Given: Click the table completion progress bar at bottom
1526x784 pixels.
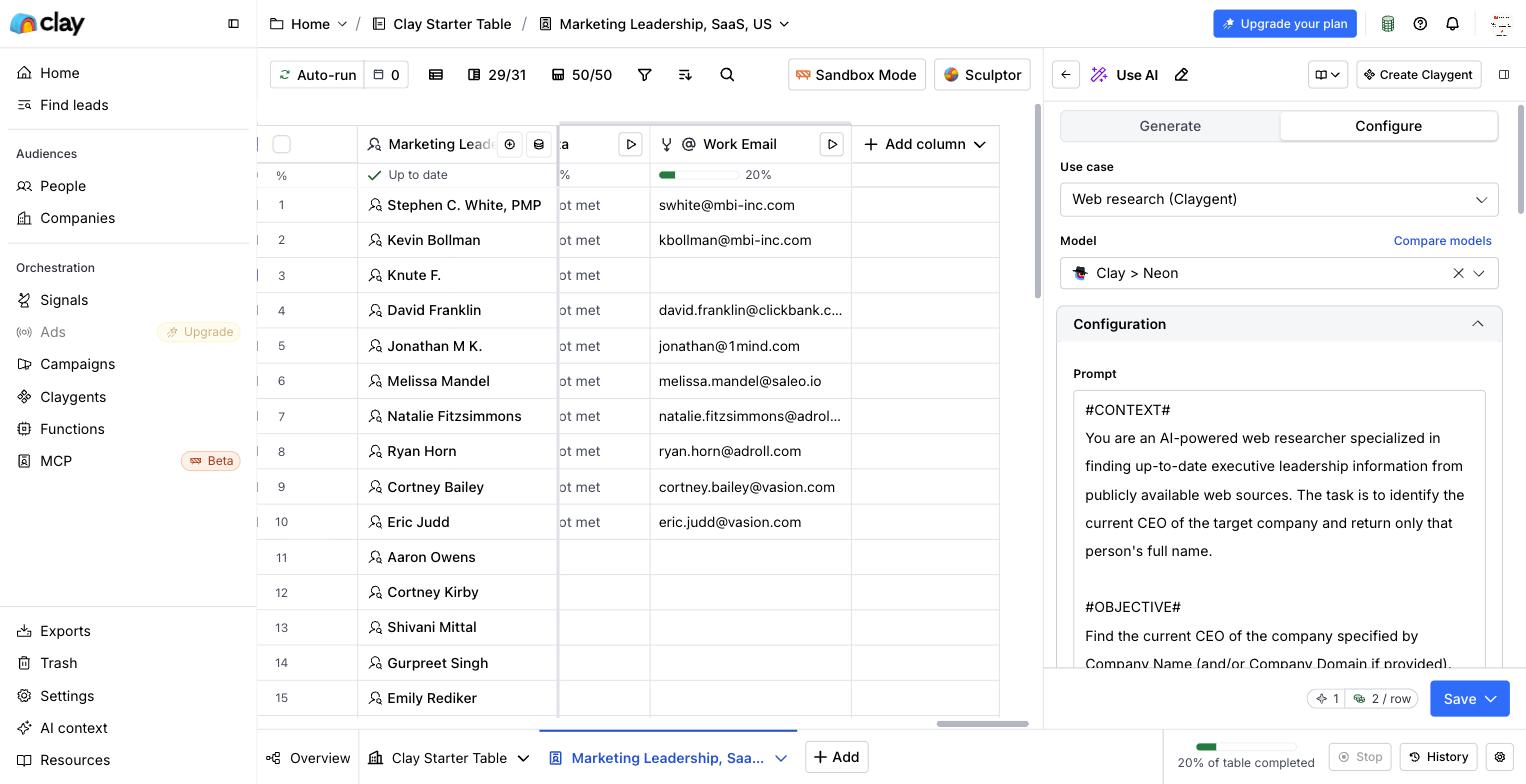Looking at the screenshot, I should click(1246, 747).
